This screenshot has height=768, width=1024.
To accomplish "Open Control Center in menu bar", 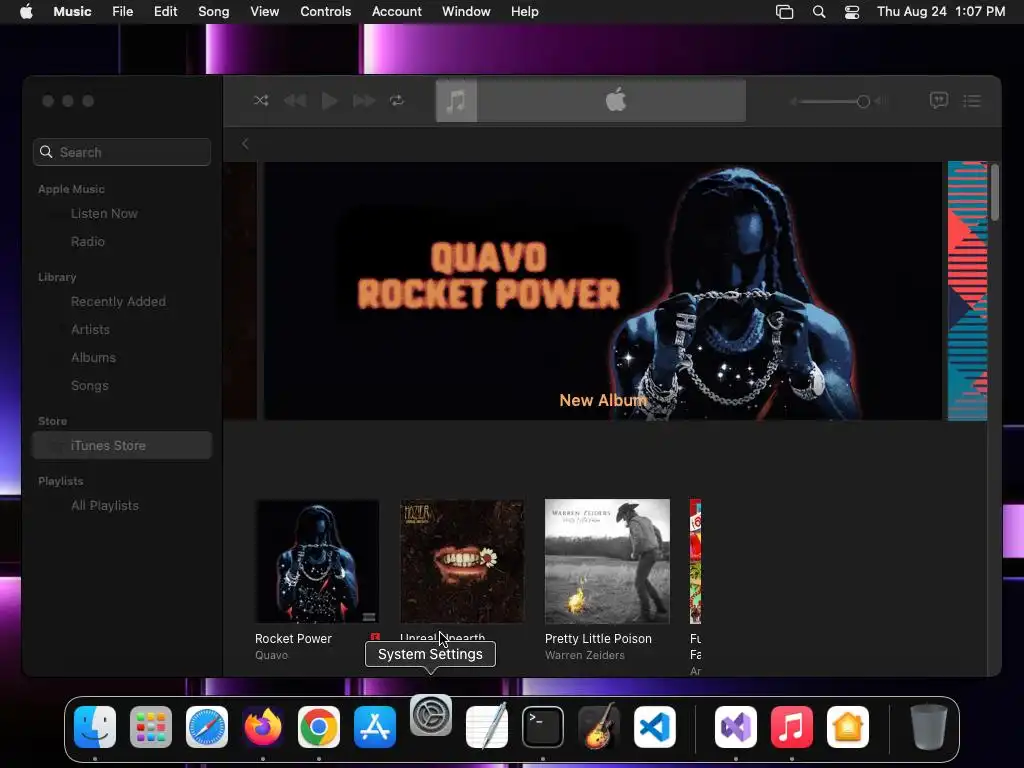I will coord(852,12).
